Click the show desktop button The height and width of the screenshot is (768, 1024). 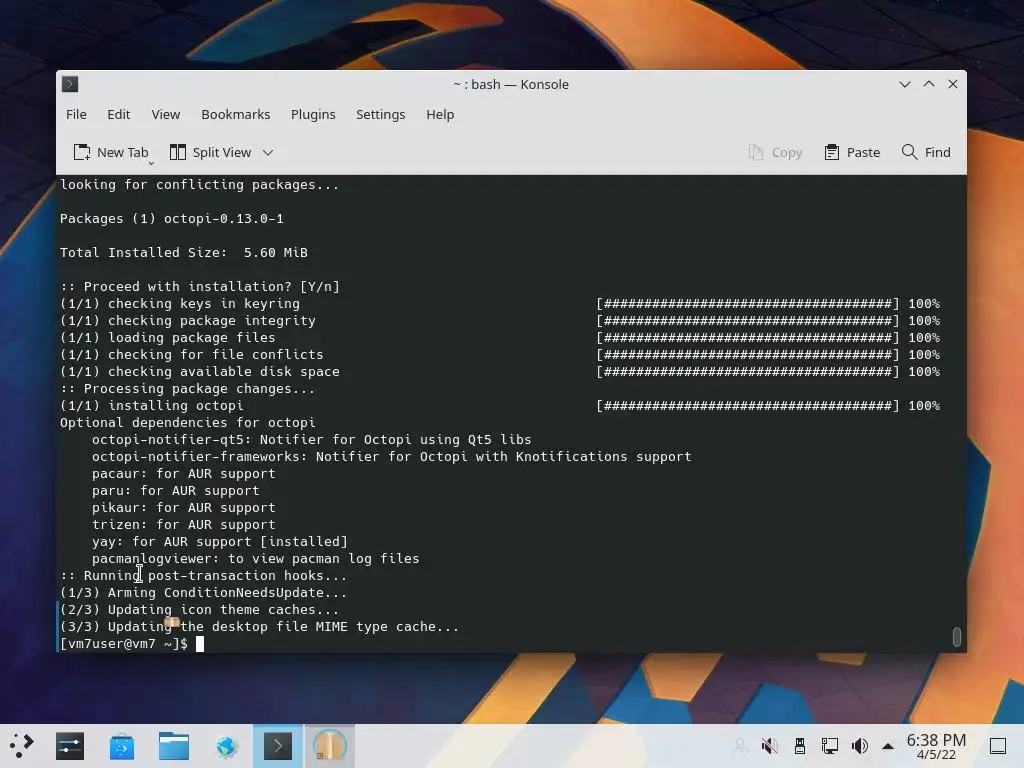pos(998,746)
